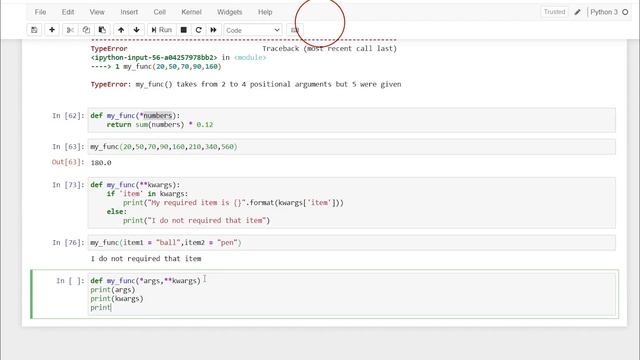Click the 'I do not required that item' print line

pyautogui.click(x=196, y=220)
